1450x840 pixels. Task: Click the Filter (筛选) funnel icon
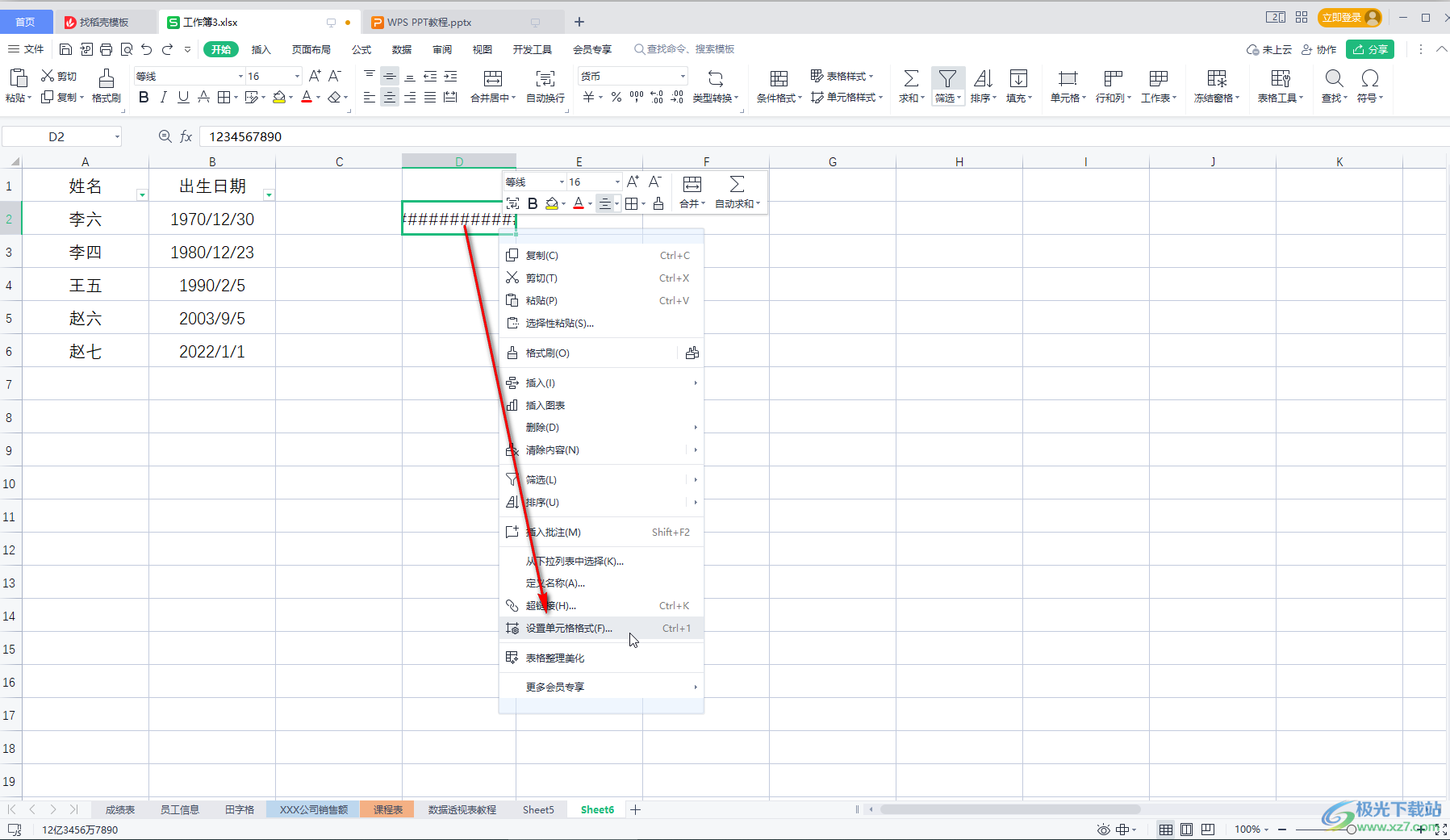(947, 78)
